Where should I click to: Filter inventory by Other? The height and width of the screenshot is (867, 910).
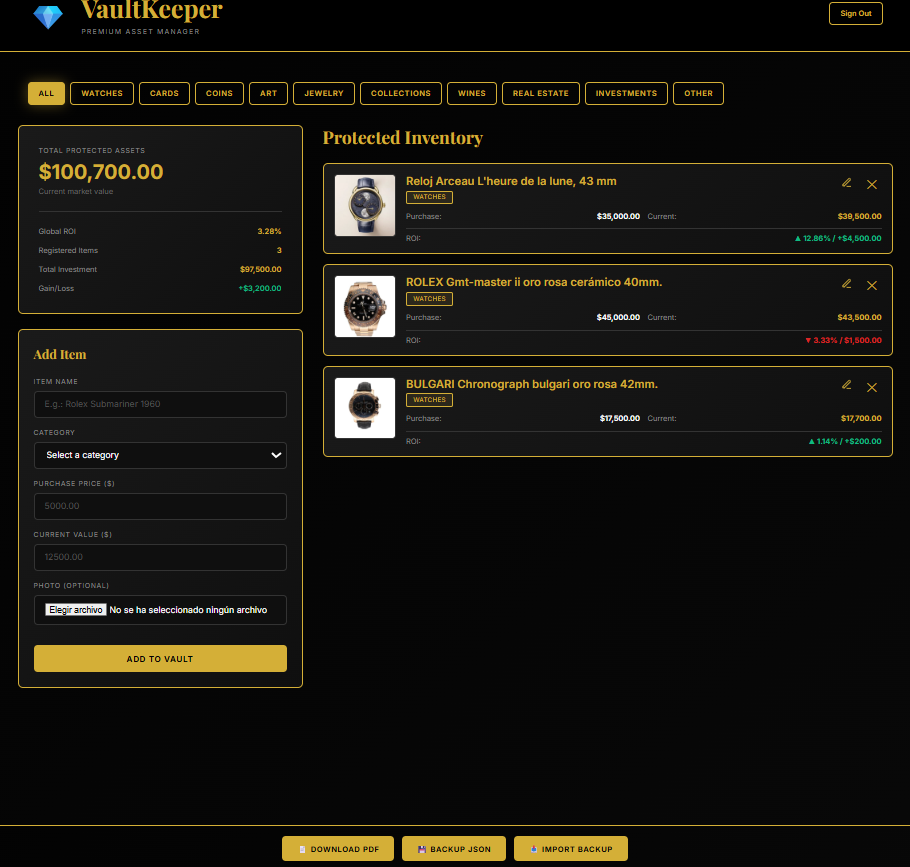[698, 93]
